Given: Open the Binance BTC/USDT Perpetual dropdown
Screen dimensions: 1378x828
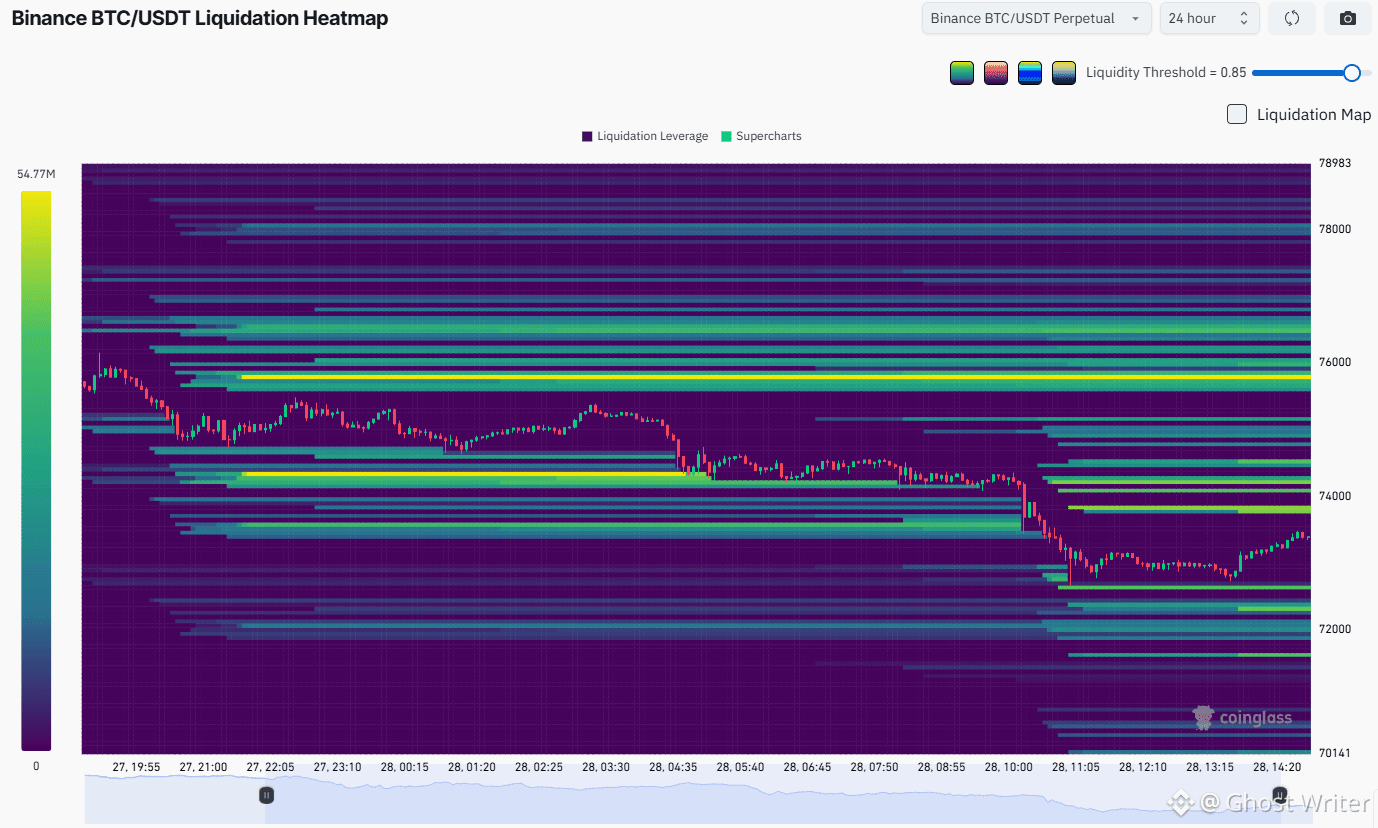Looking at the screenshot, I should coord(1036,18).
